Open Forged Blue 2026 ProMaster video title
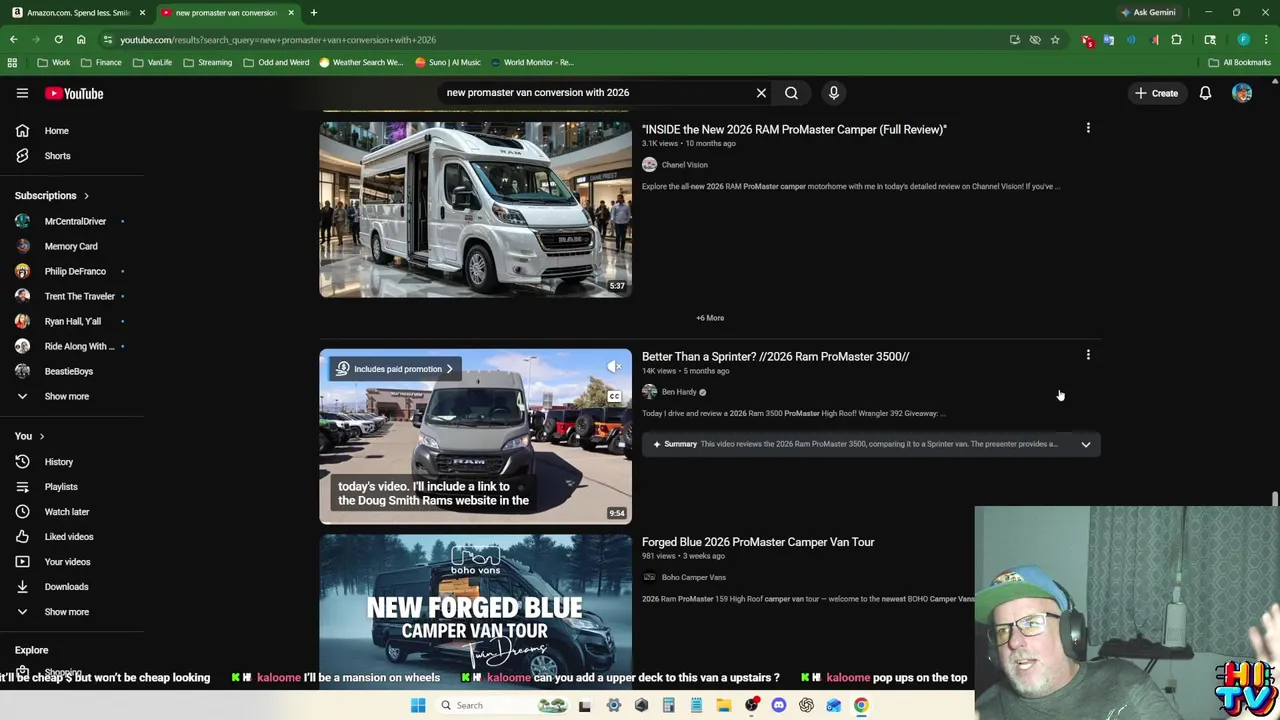This screenshot has width=1280, height=720. click(x=758, y=542)
